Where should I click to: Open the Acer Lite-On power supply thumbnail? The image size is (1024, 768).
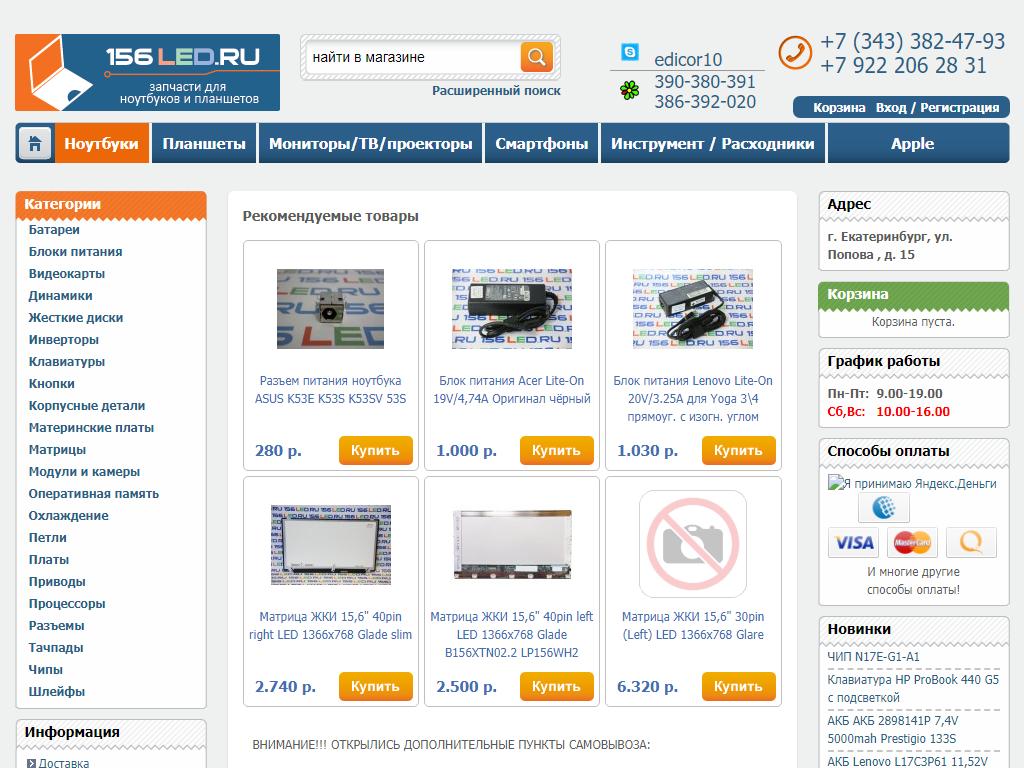click(x=511, y=308)
